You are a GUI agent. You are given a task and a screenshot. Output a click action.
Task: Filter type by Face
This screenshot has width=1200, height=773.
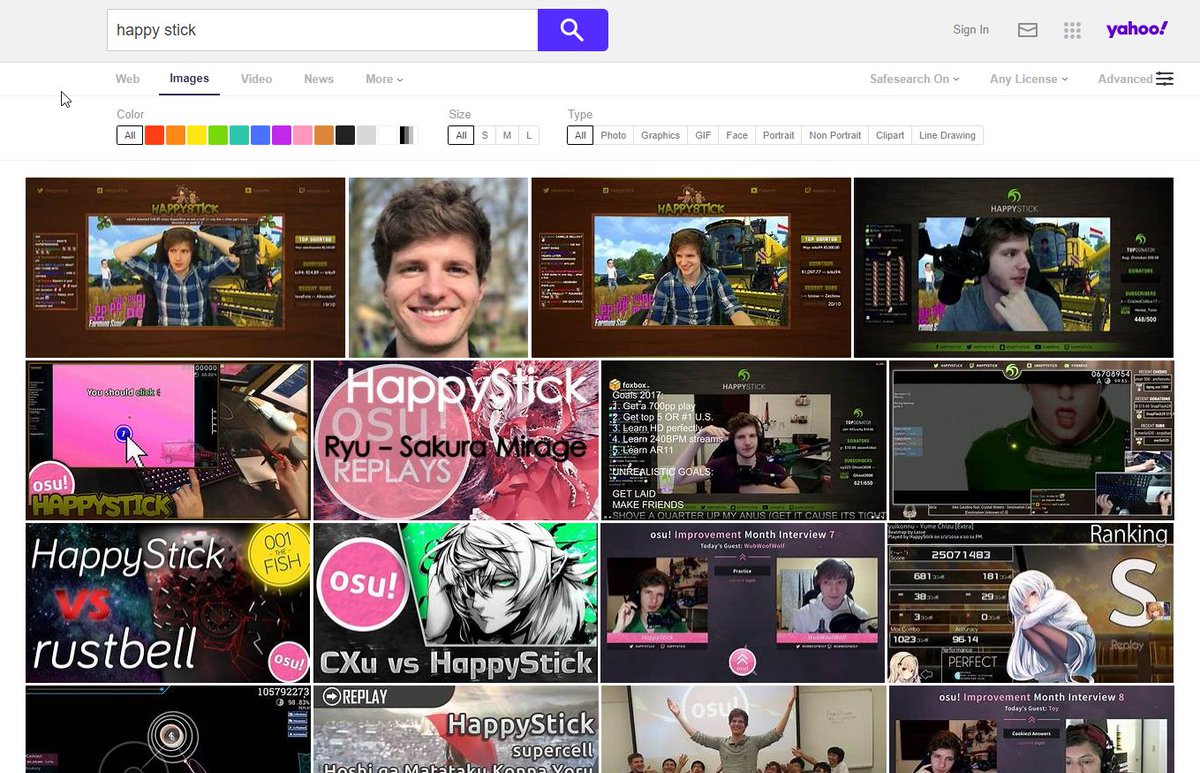coord(737,135)
